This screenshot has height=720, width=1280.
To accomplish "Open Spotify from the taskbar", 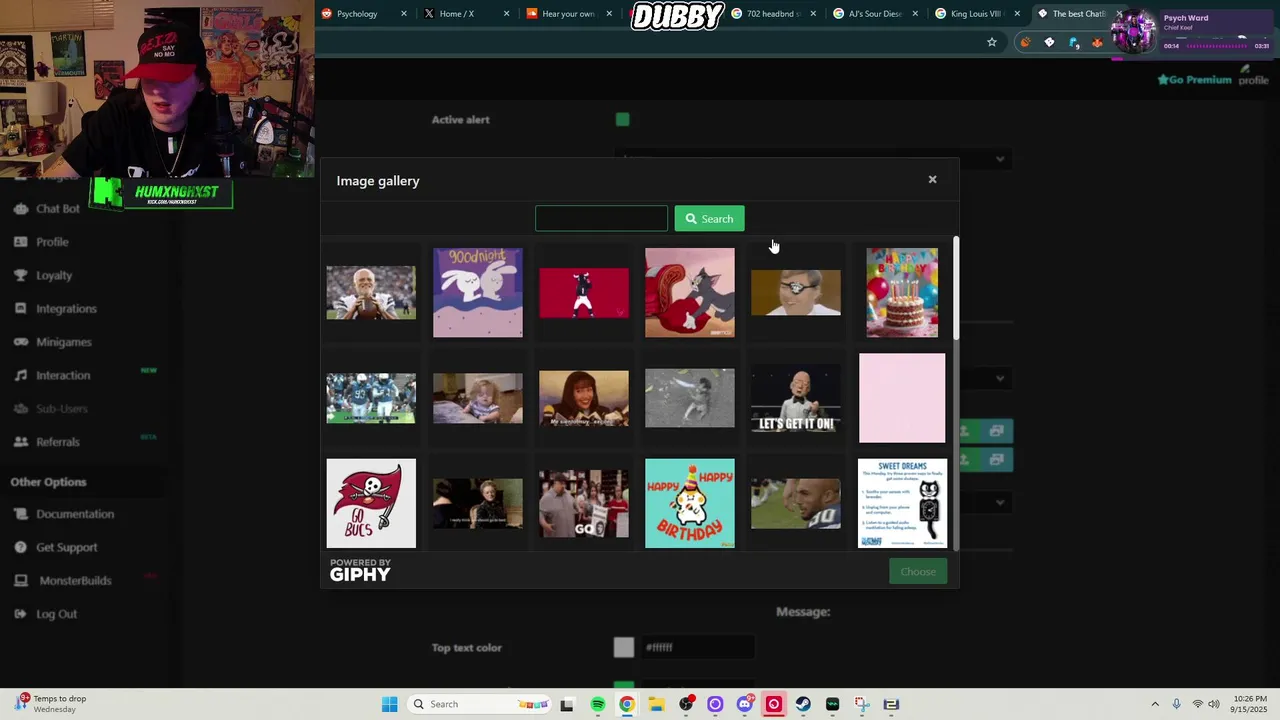I will click(x=598, y=704).
